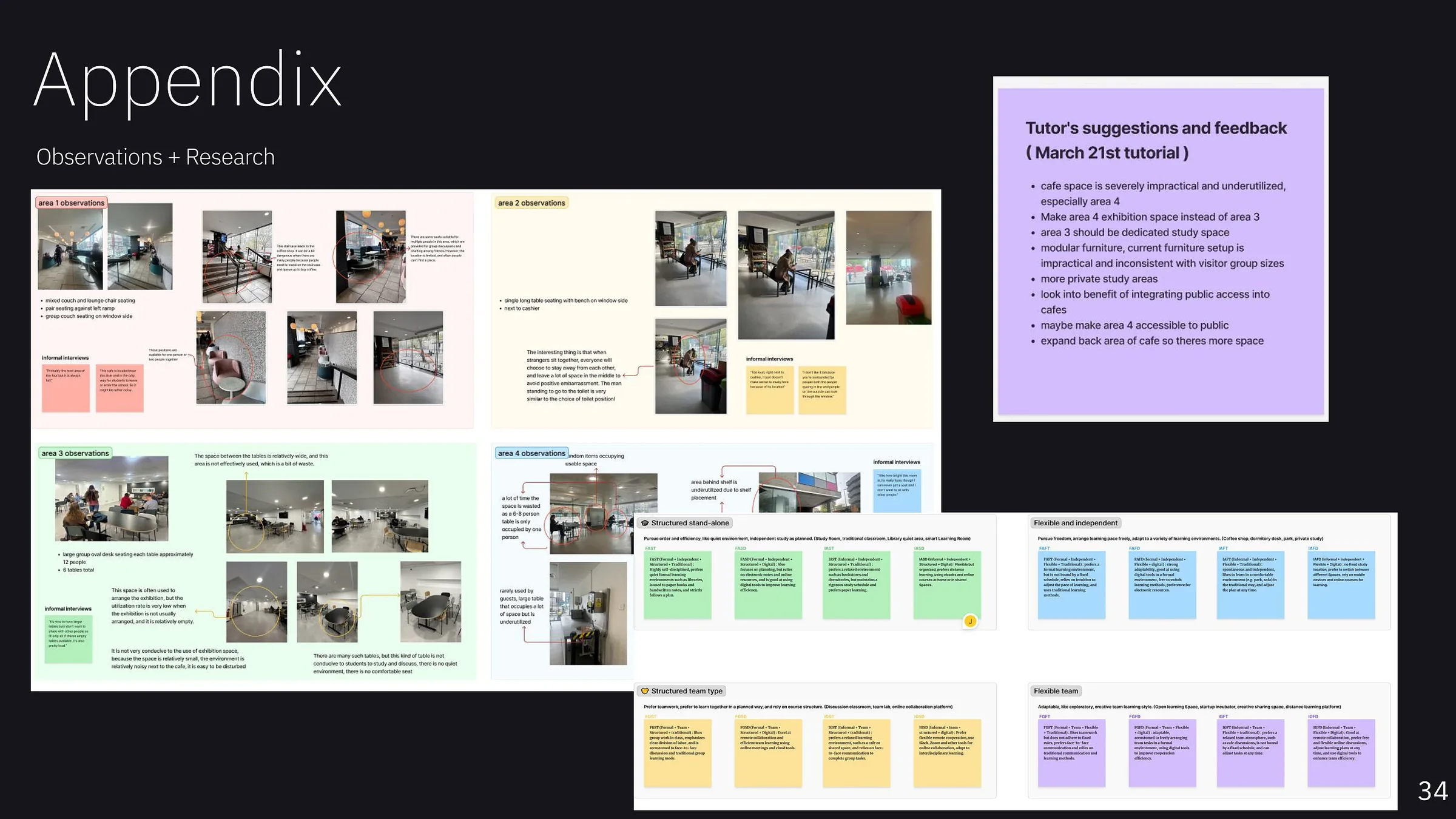This screenshot has height=819, width=1456.
Task: Click the blue informal interview note in area 4
Action: [x=897, y=490]
